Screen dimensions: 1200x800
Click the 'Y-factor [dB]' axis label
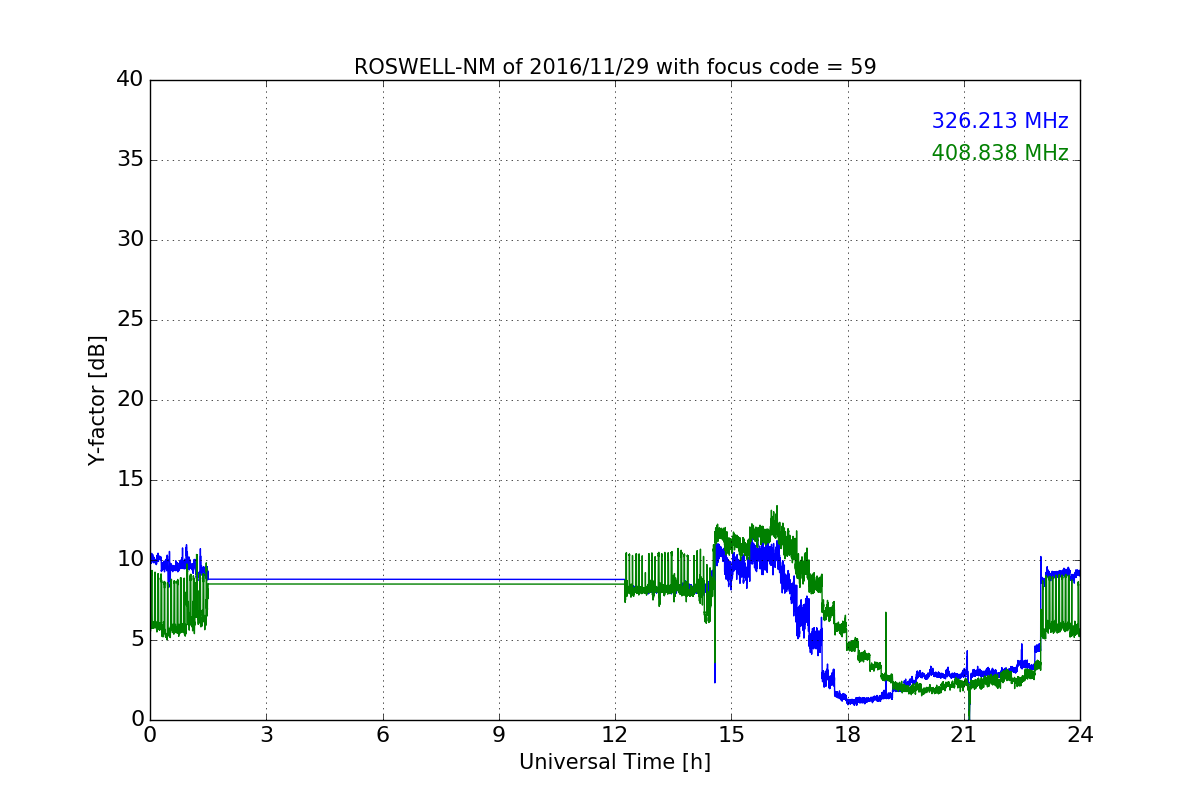(97, 400)
